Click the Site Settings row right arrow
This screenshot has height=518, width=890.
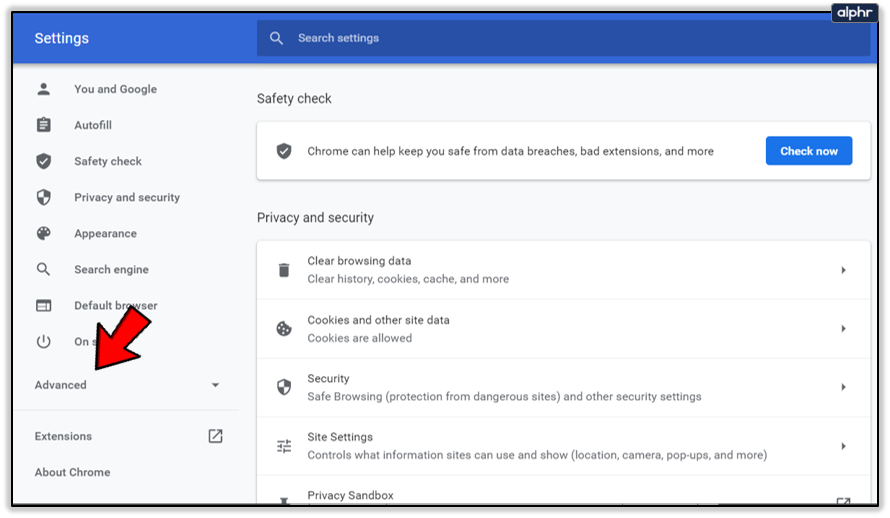coord(843,446)
